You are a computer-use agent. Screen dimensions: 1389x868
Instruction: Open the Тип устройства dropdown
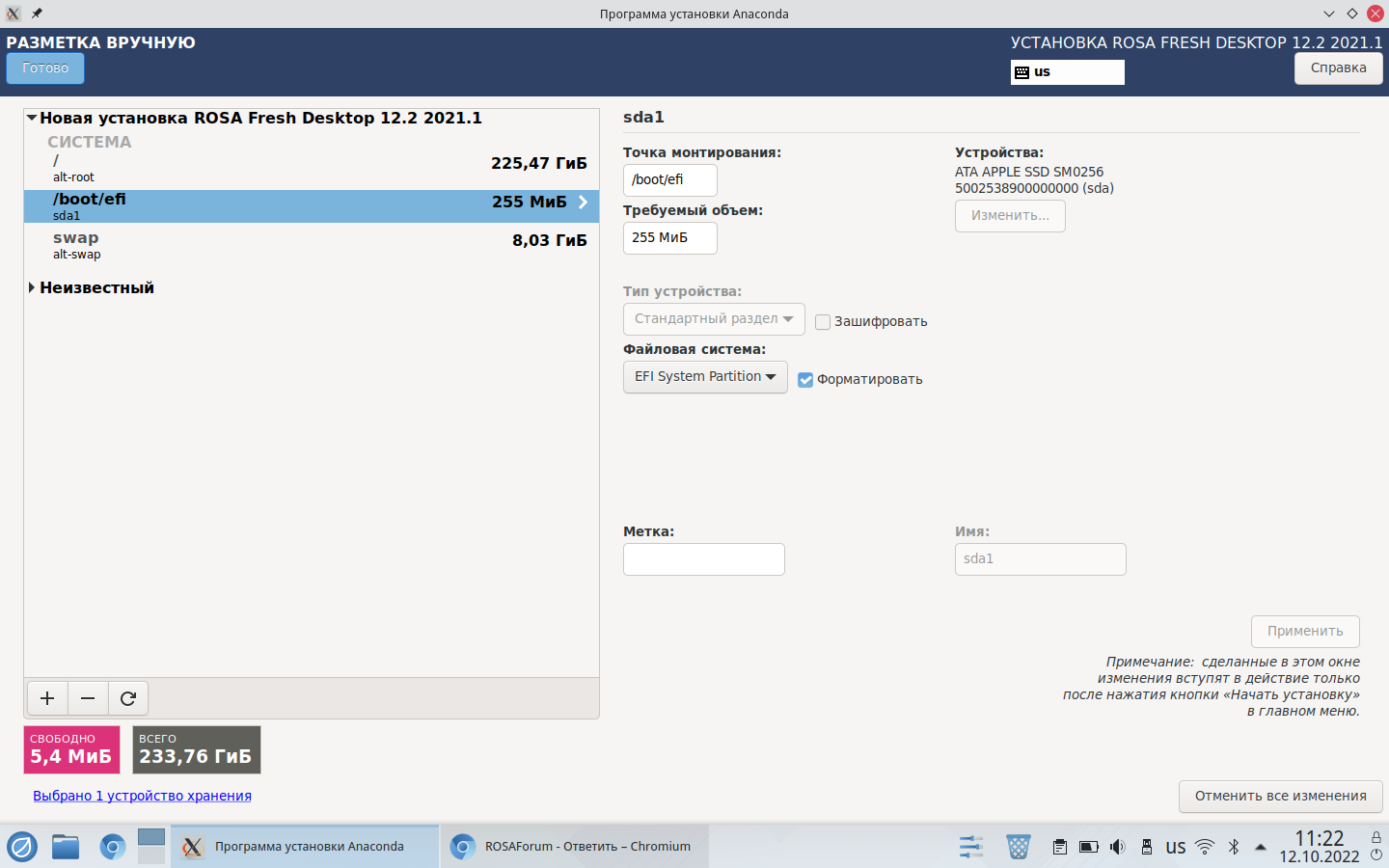[x=714, y=319]
